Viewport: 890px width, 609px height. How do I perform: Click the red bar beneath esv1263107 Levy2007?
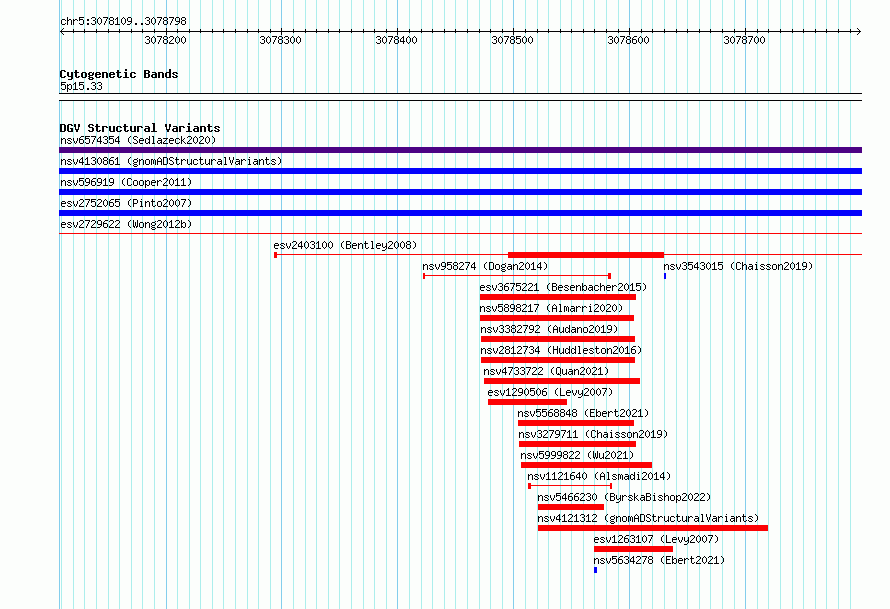(x=633, y=549)
